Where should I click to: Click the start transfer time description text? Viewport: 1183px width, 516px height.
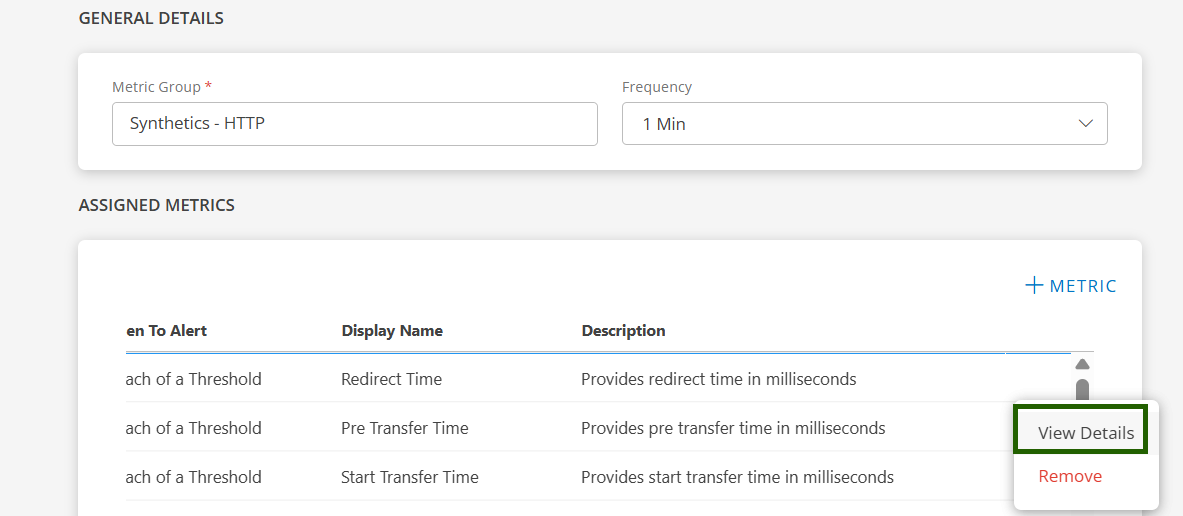click(x=737, y=477)
